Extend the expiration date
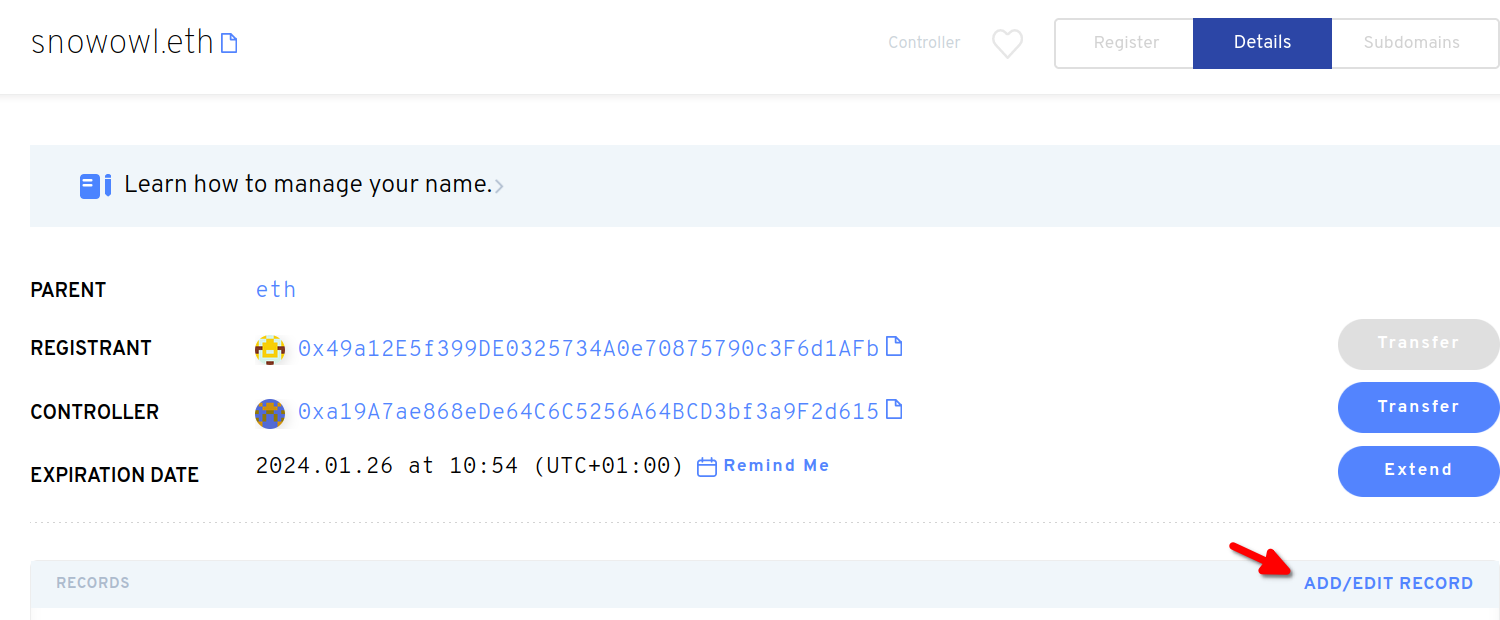The height and width of the screenshot is (620, 1500). (1418, 470)
